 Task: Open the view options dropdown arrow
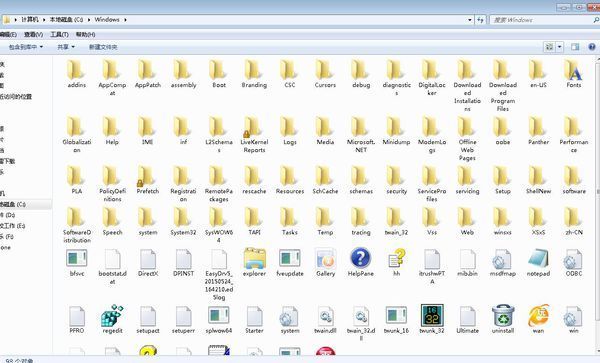click(559, 47)
